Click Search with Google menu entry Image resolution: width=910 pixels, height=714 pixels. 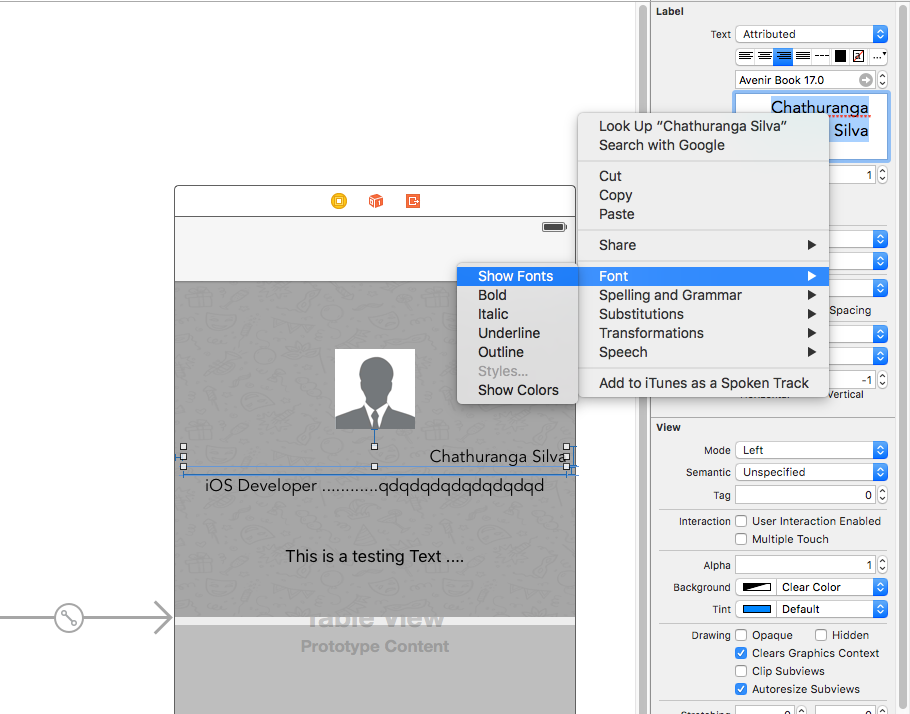coord(661,145)
